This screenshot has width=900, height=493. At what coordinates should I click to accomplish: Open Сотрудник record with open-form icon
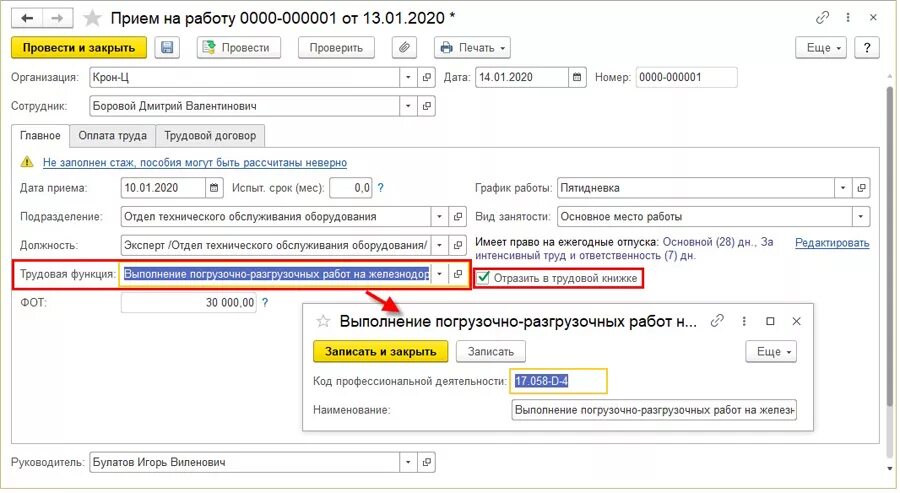426,106
